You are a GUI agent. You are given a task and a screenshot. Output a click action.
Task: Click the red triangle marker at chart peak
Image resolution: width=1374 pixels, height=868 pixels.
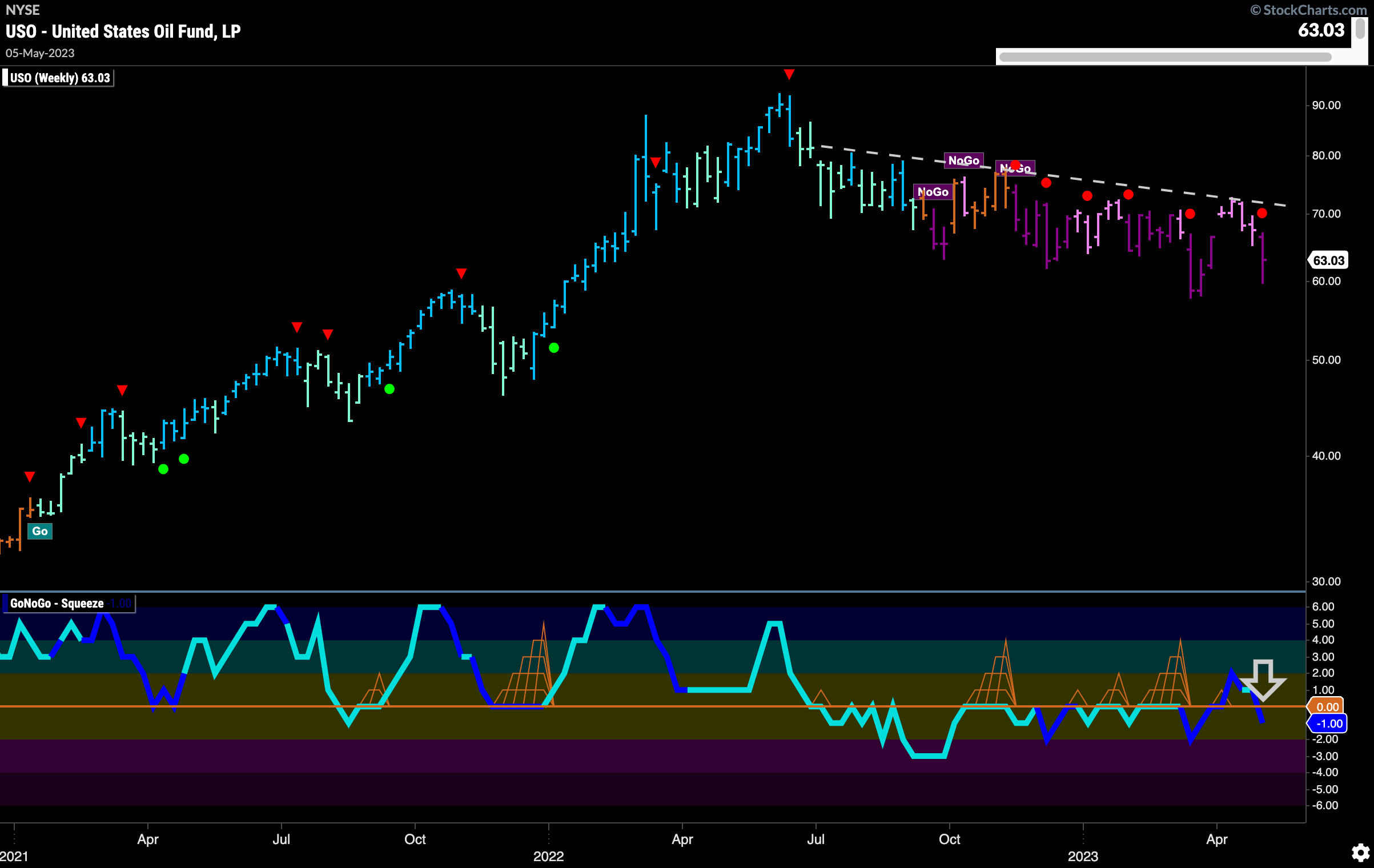[x=789, y=74]
